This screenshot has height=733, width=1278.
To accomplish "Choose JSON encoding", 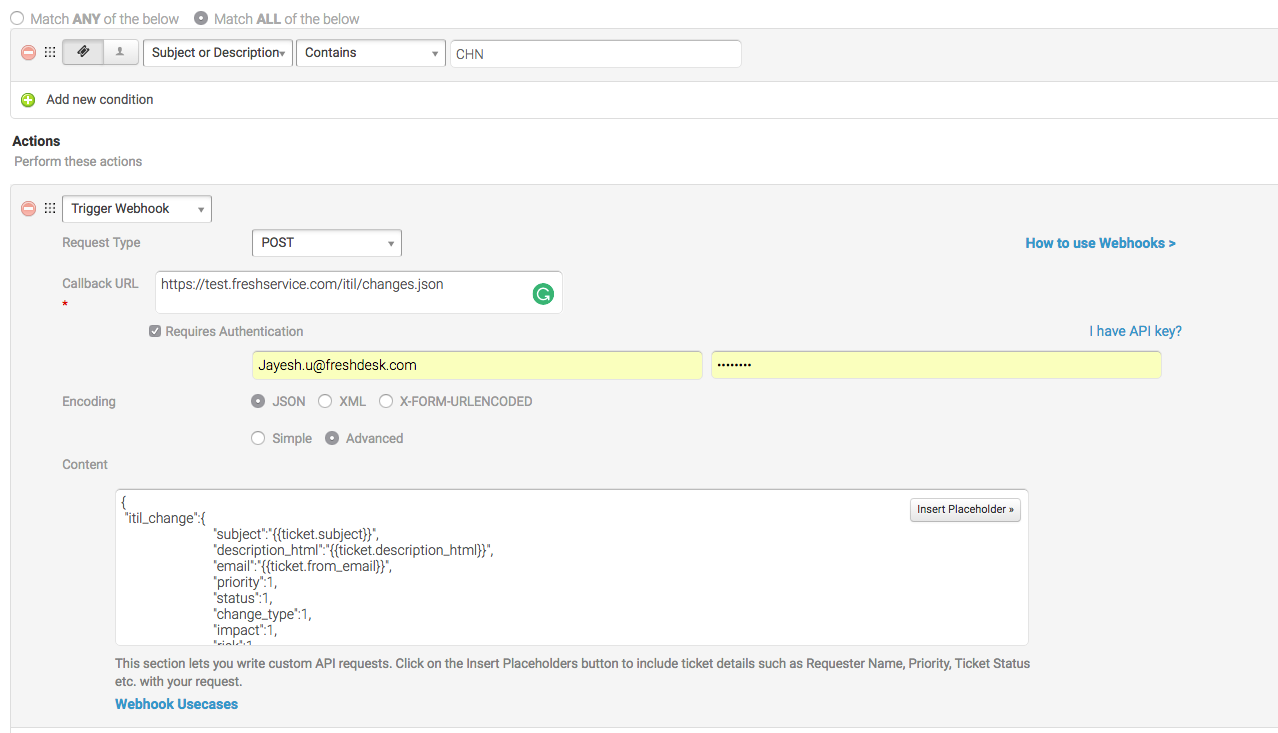I will coord(258,401).
